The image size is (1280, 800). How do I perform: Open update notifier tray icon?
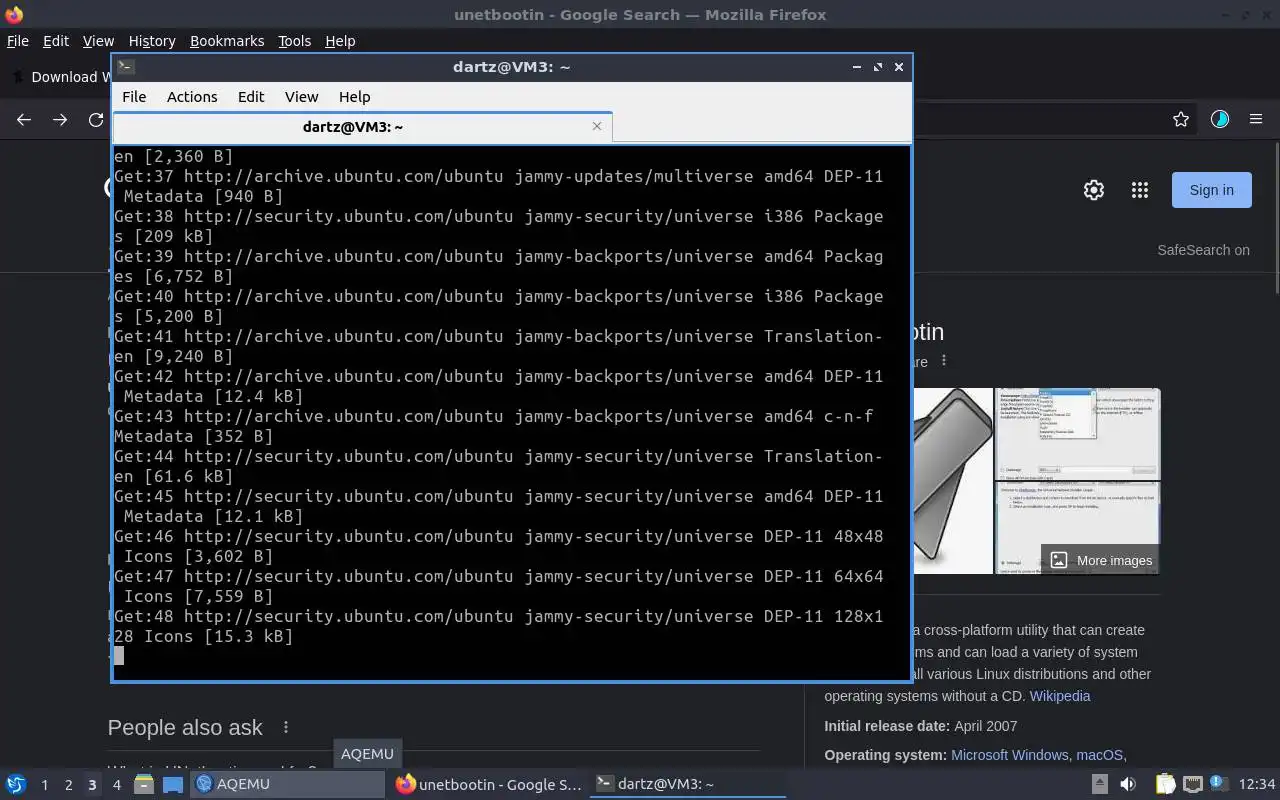click(x=1219, y=784)
